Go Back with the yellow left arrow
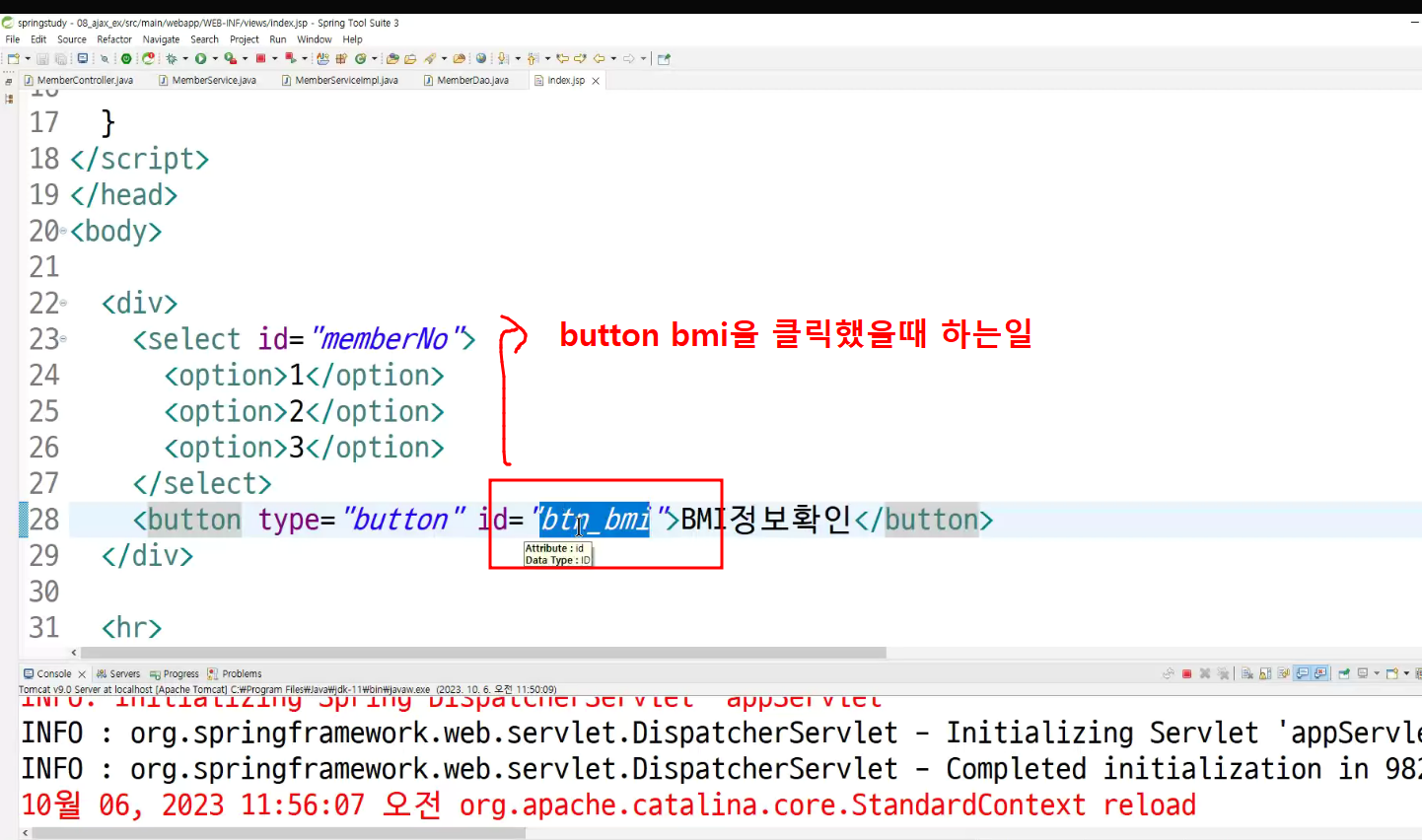The height and width of the screenshot is (840, 1422). pyautogui.click(x=599, y=59)
